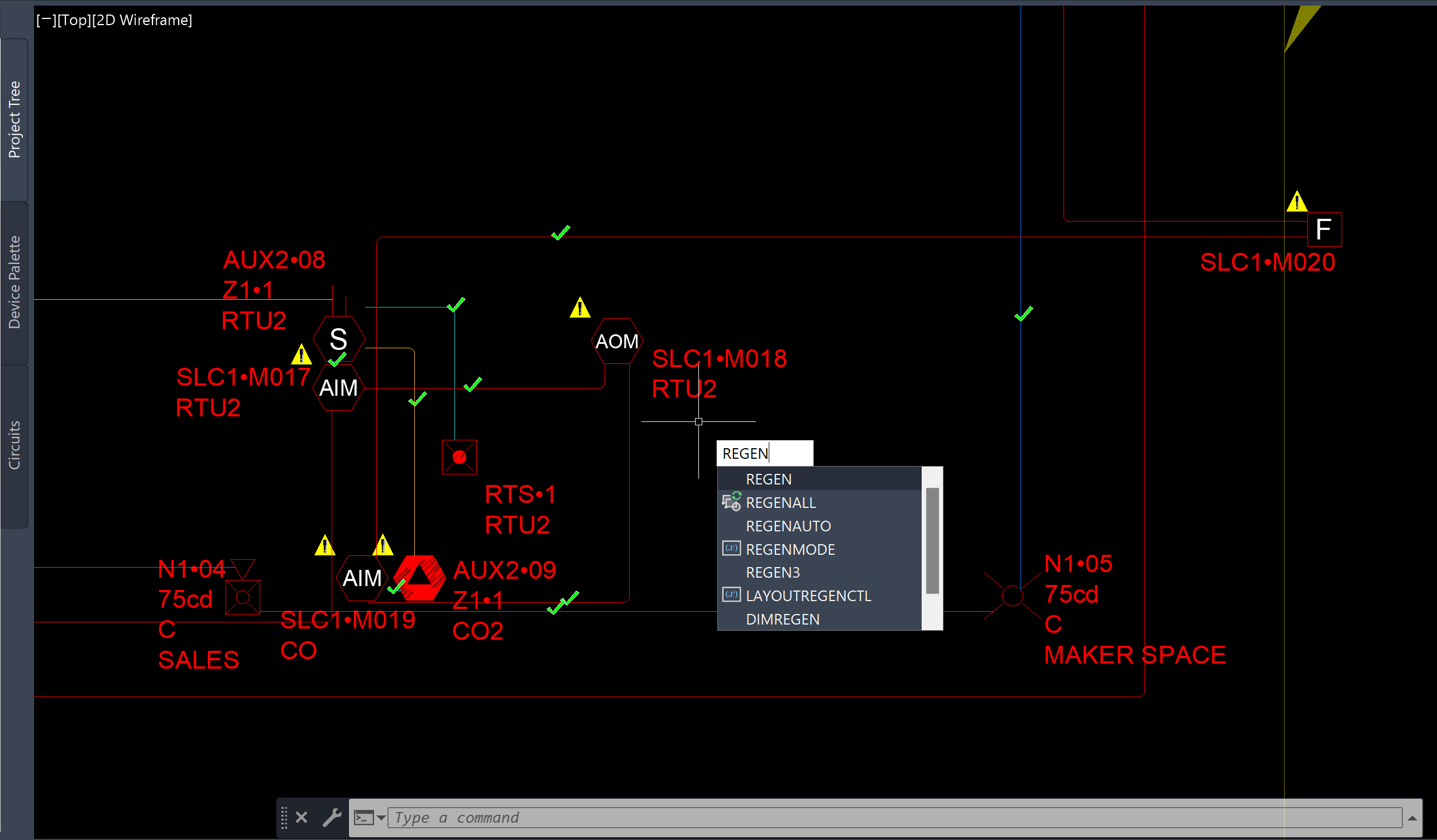This screenshot has height=840, width=1437.
Task: Click the warning triangle beside the SLC1•M017 label
Action: point(301,354)
